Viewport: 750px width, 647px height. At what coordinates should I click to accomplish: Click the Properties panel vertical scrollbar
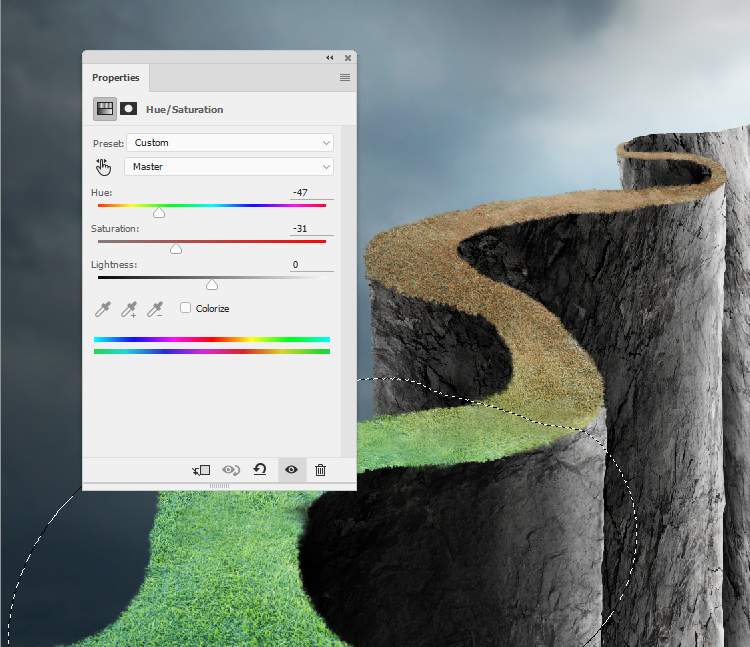tap(348, 291)
